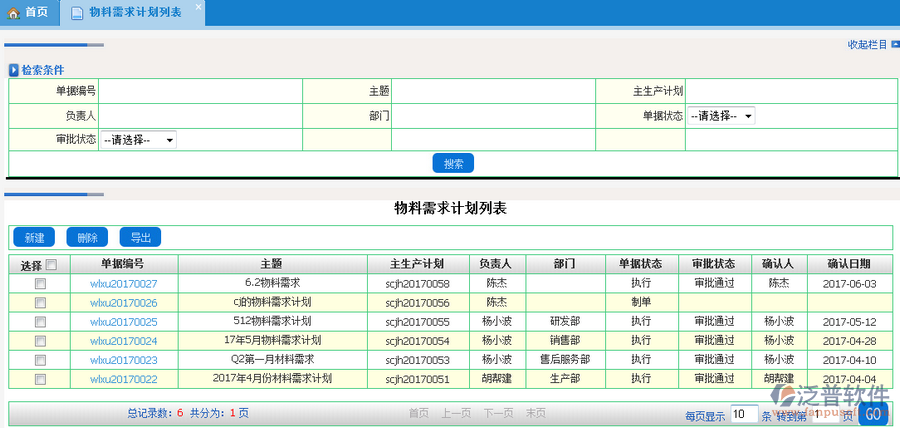Collapse the search panel via 收起栏目

(x=868, y=44)
